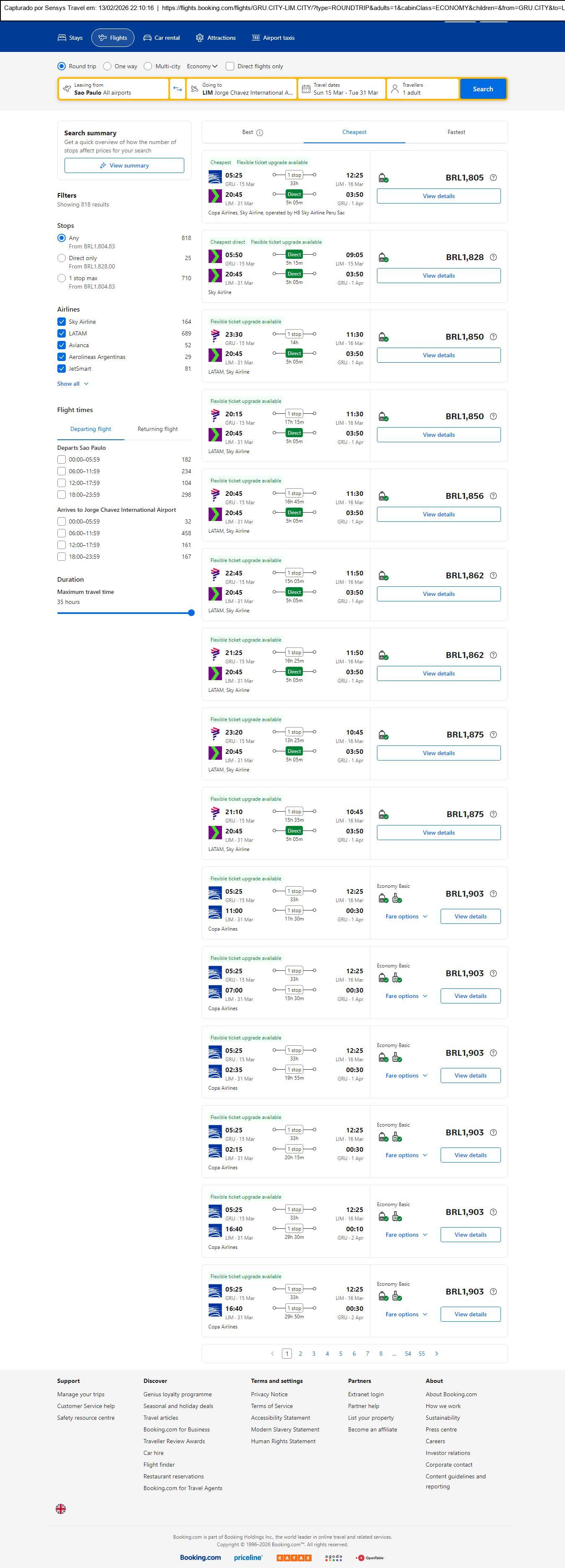
Task: Click the calendar icon in Travel dates
Action: [306, 89]
